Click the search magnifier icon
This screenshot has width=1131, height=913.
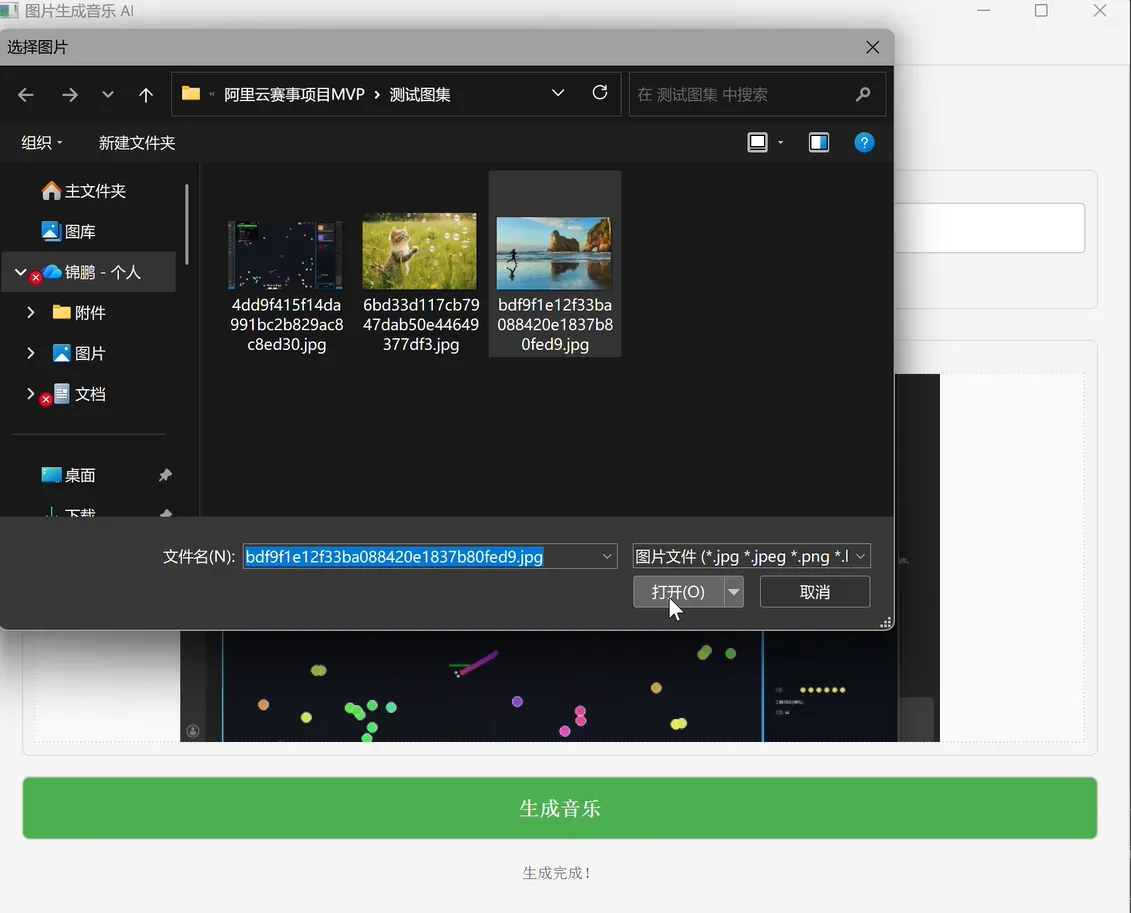pyautogui.click(x=863, y=94)
